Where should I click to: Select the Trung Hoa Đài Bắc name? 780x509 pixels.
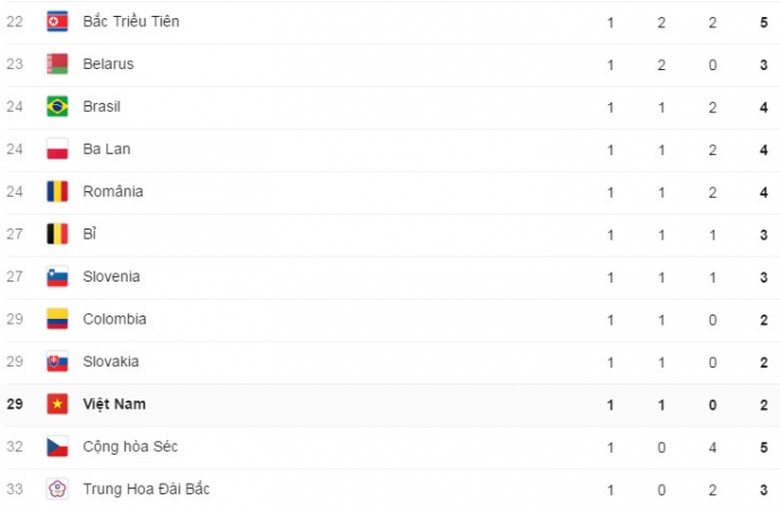[x=146, y=489]
